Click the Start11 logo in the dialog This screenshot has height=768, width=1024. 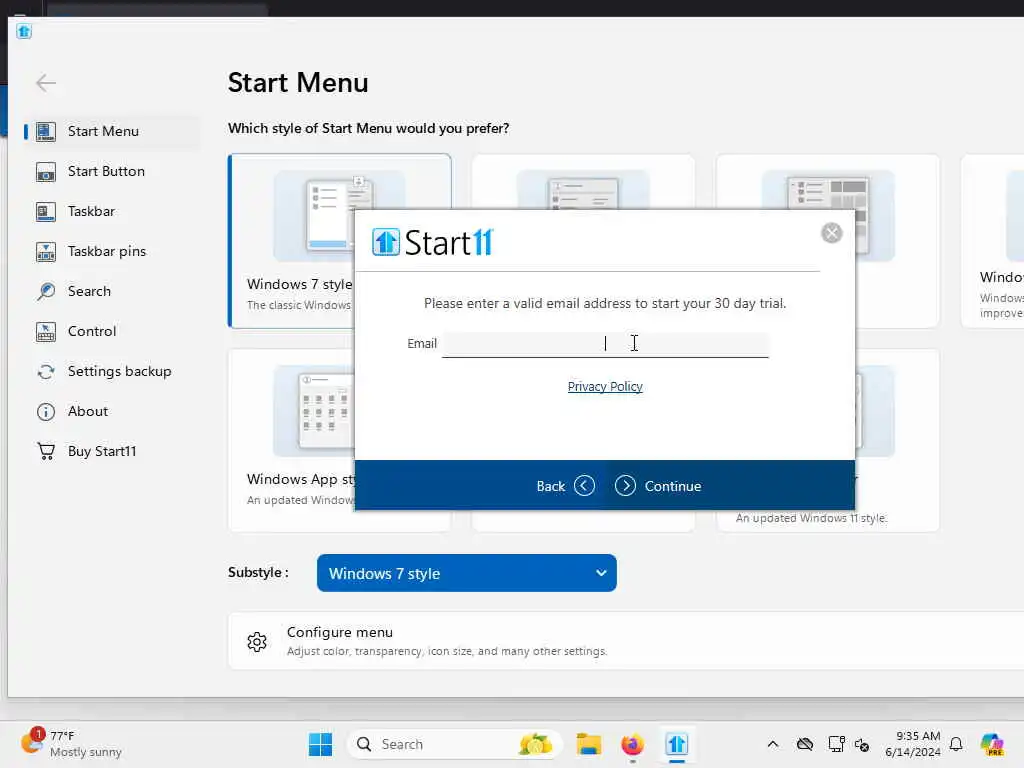(432, 242)
